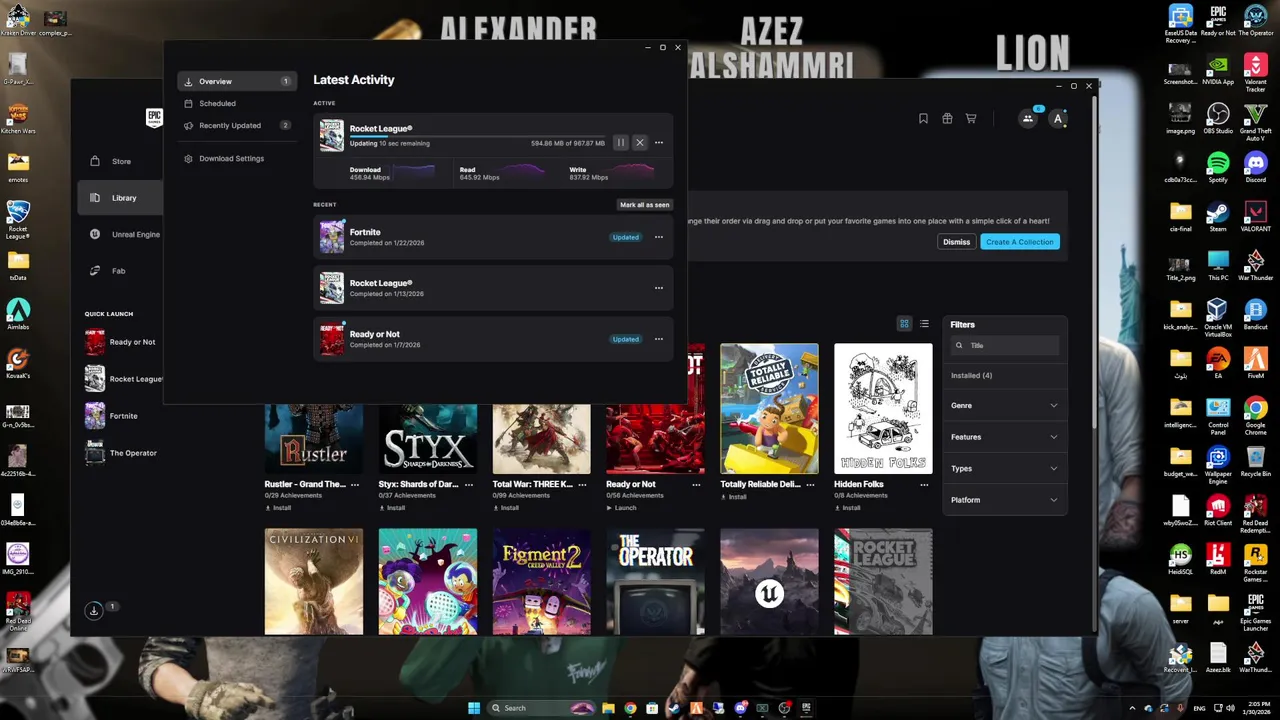
Task: Open options for Rocket League completed on 1/13/2026
Action: (659, 288)
